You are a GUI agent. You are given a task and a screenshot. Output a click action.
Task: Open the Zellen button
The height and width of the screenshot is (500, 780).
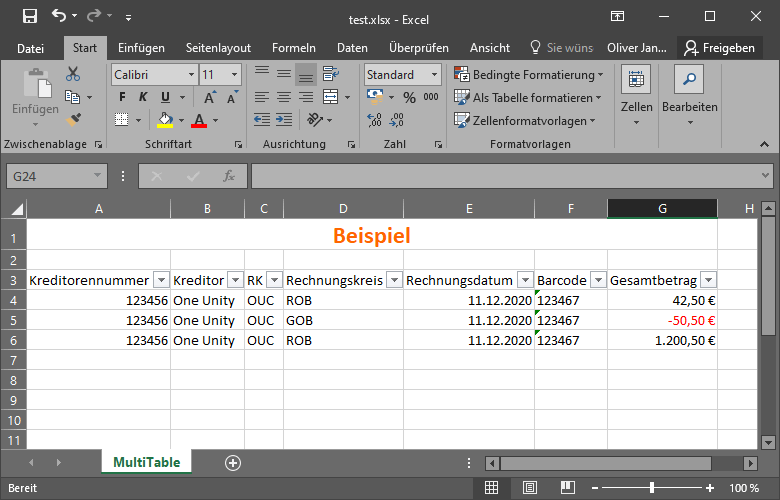point(636,95)
